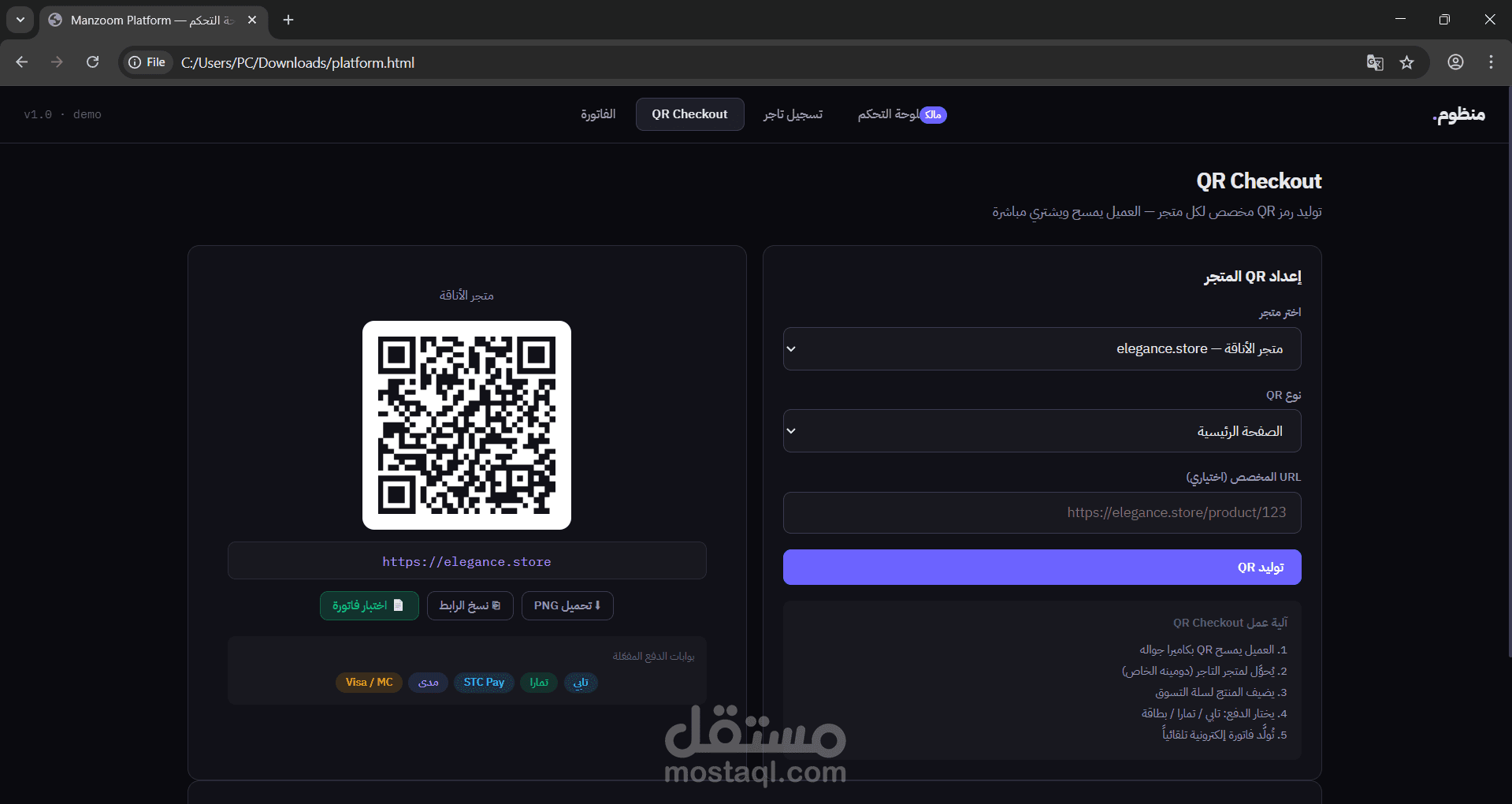Click the https://elegance.store link box
This screenshot has width=1512, height=804.
pos(466,561)
